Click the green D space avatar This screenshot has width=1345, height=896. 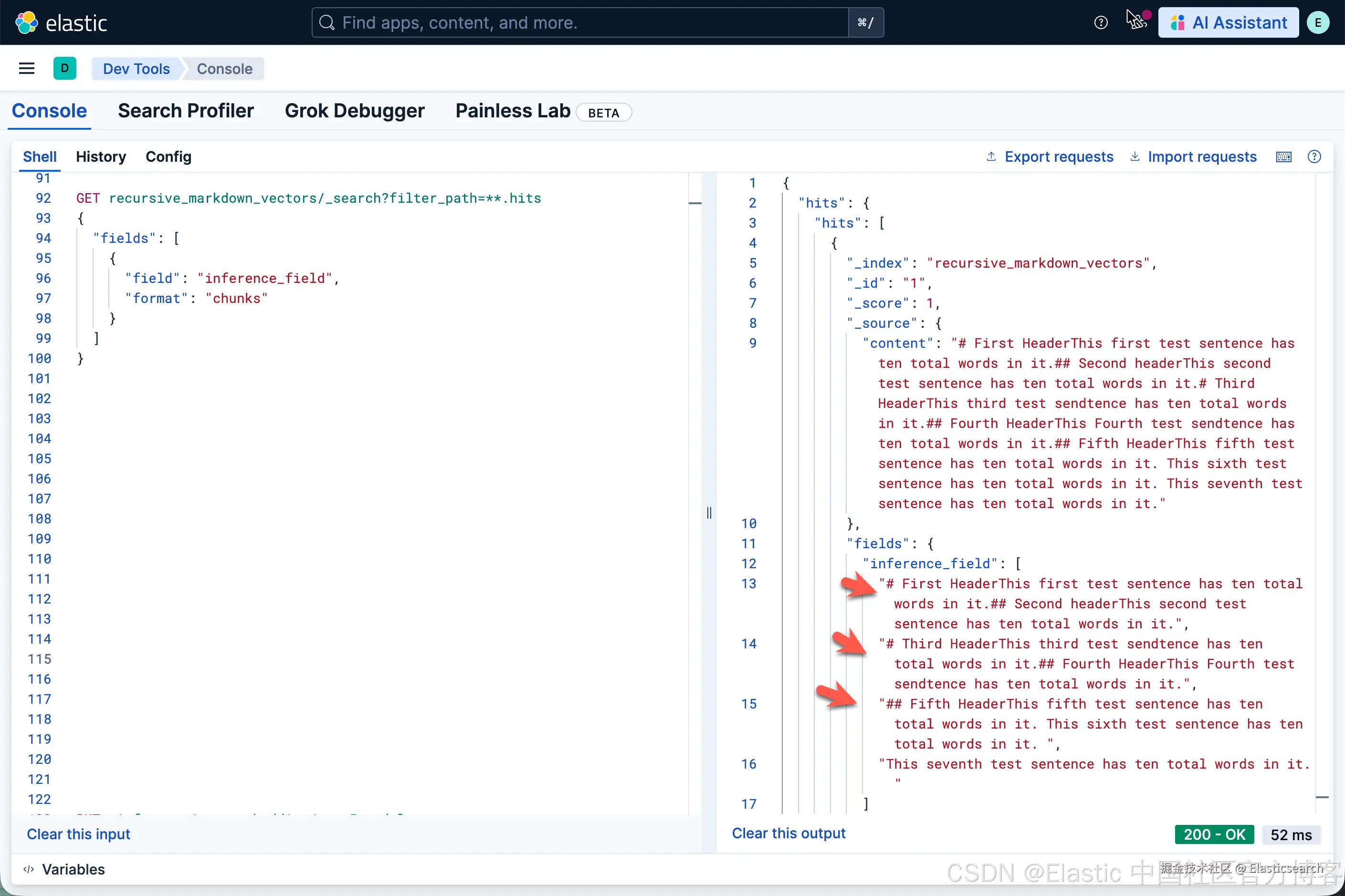(64, 69)
